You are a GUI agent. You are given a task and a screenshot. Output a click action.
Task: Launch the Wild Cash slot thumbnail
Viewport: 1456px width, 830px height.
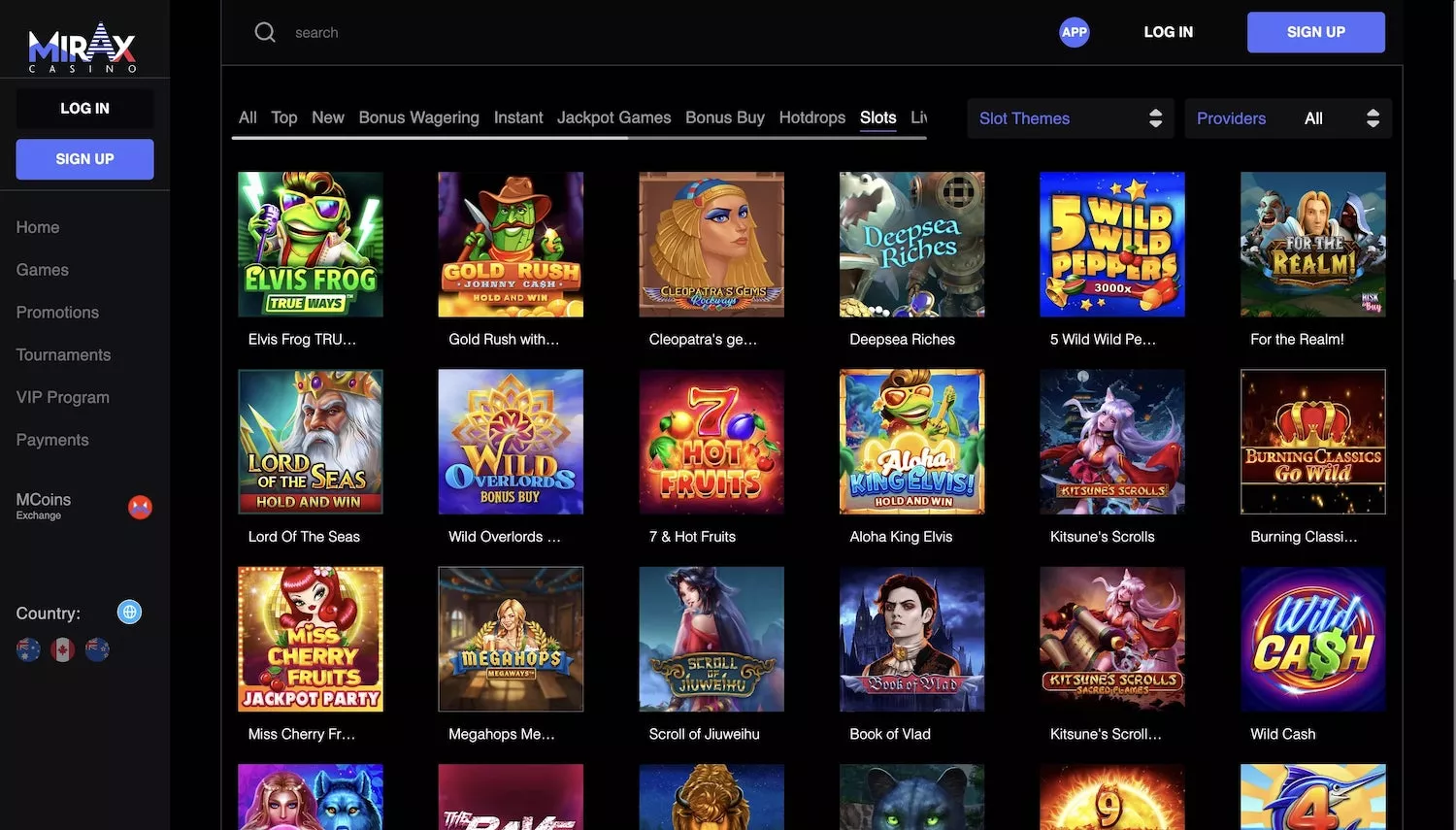[x=1312, y=640]
